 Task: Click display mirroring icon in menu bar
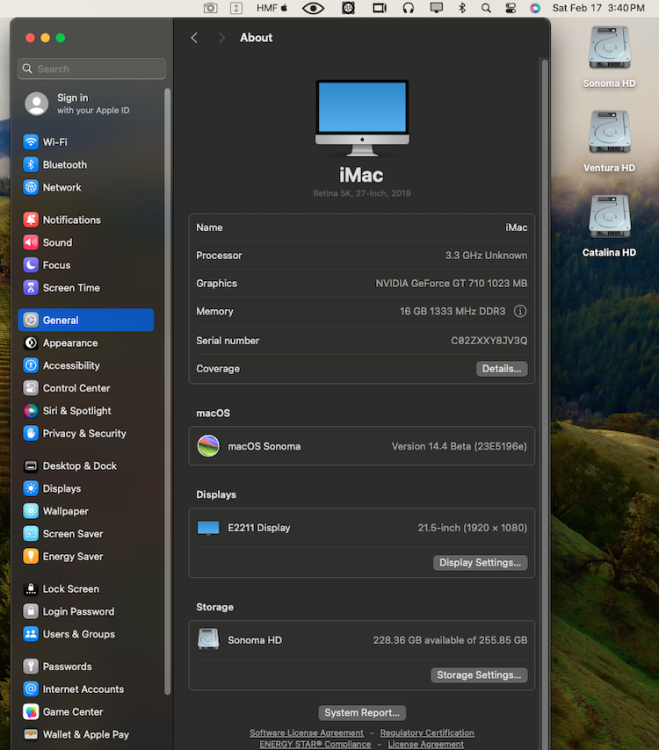pos(436,8)
